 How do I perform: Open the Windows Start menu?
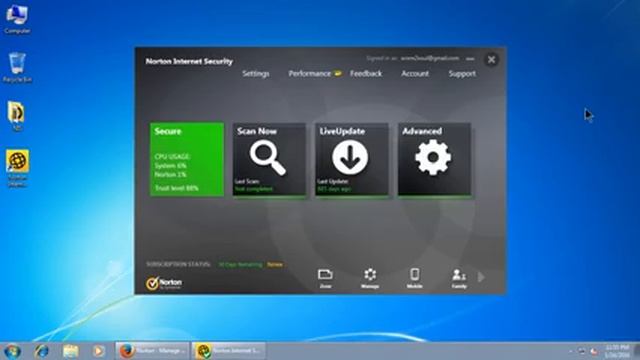12,351
